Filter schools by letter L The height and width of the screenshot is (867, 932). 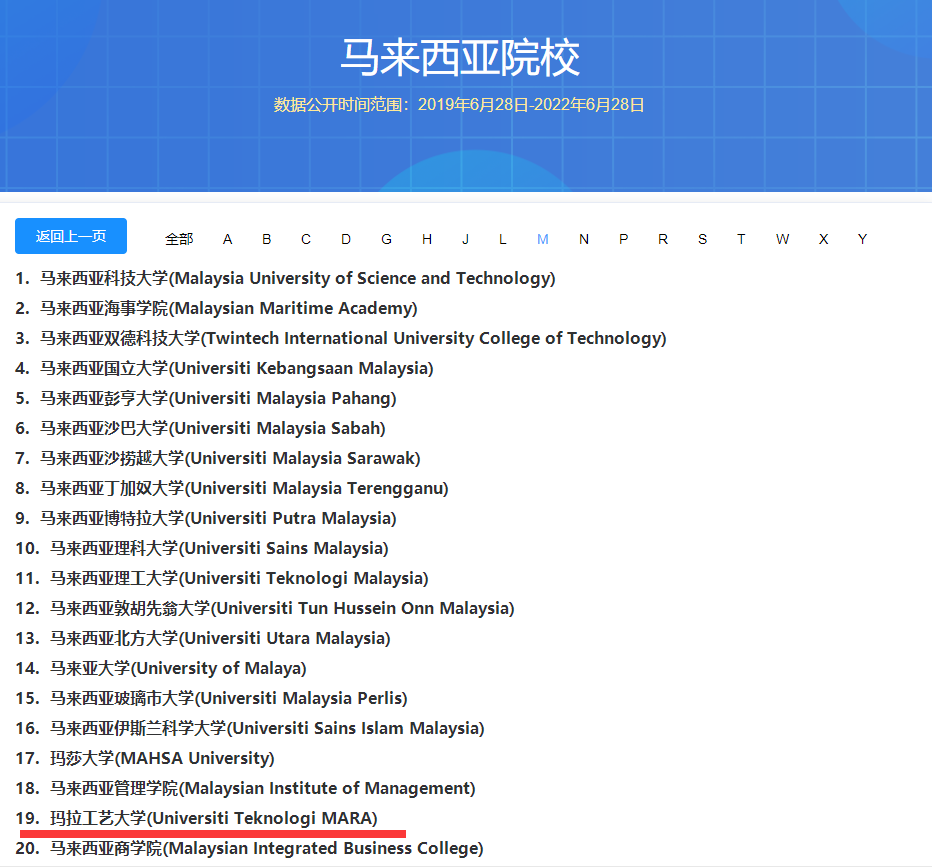click(503, 239)
